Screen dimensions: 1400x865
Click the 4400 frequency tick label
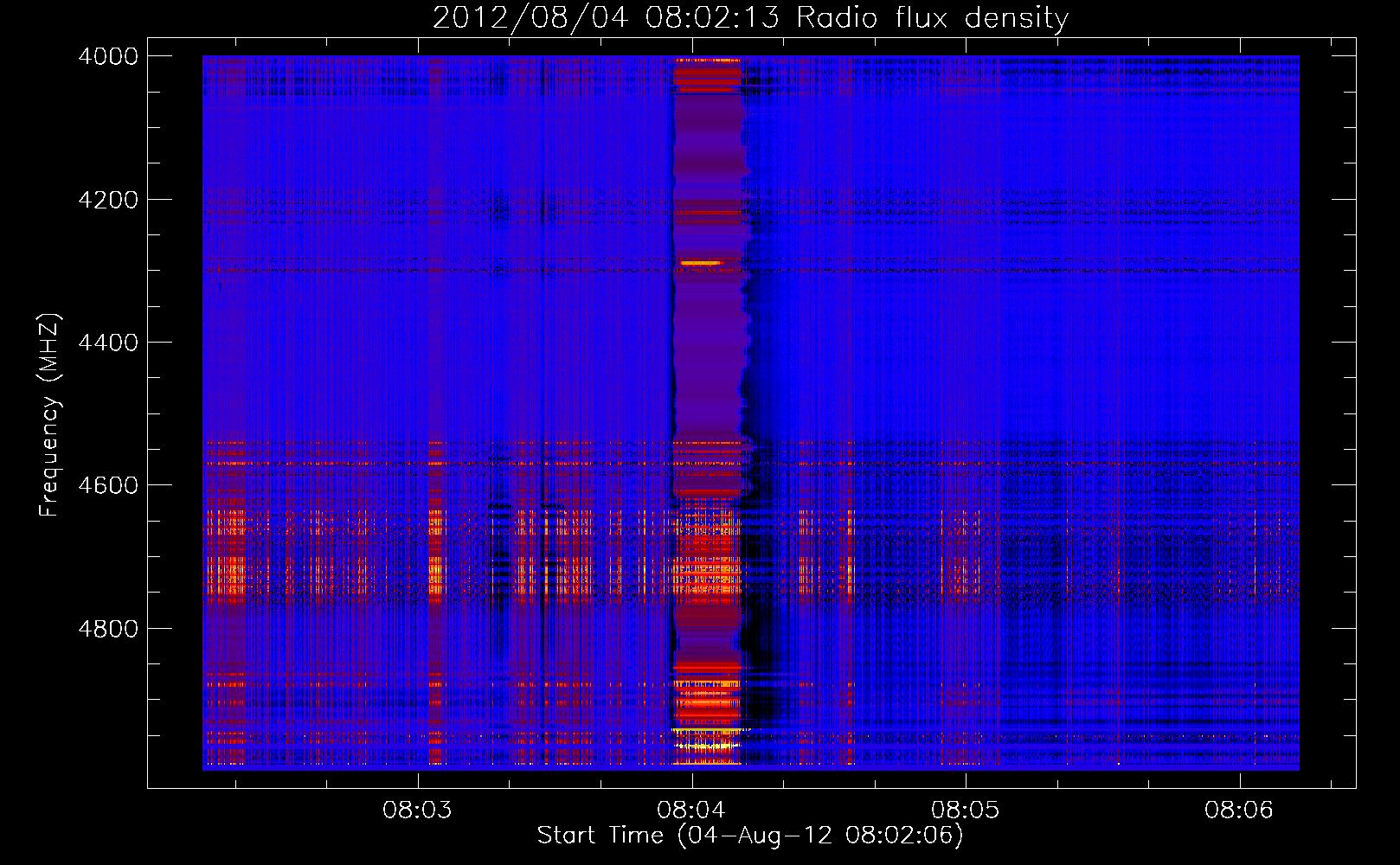108,343
